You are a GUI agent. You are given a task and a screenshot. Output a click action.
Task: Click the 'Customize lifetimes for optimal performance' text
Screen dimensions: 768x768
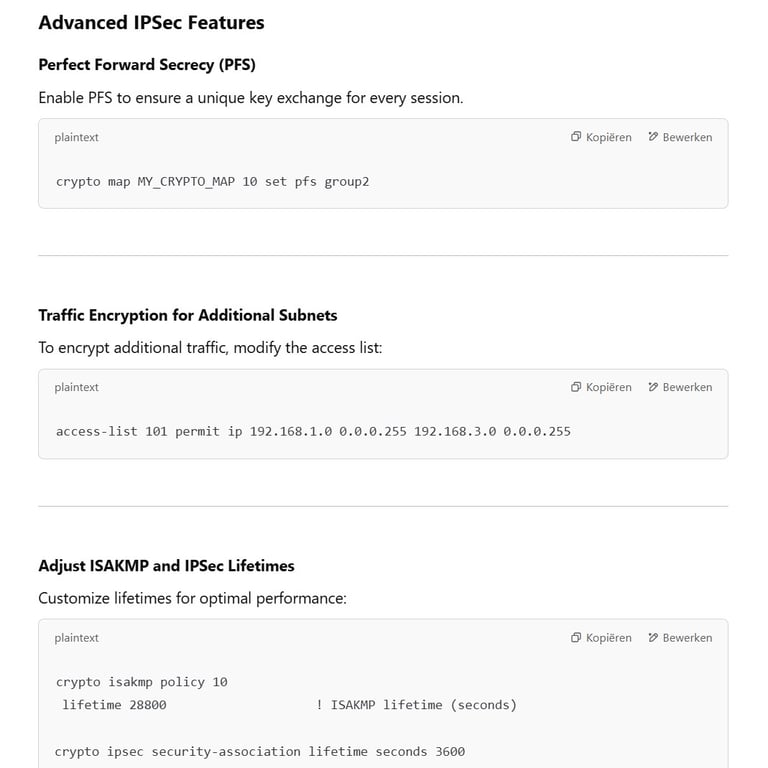pos(192,599)
